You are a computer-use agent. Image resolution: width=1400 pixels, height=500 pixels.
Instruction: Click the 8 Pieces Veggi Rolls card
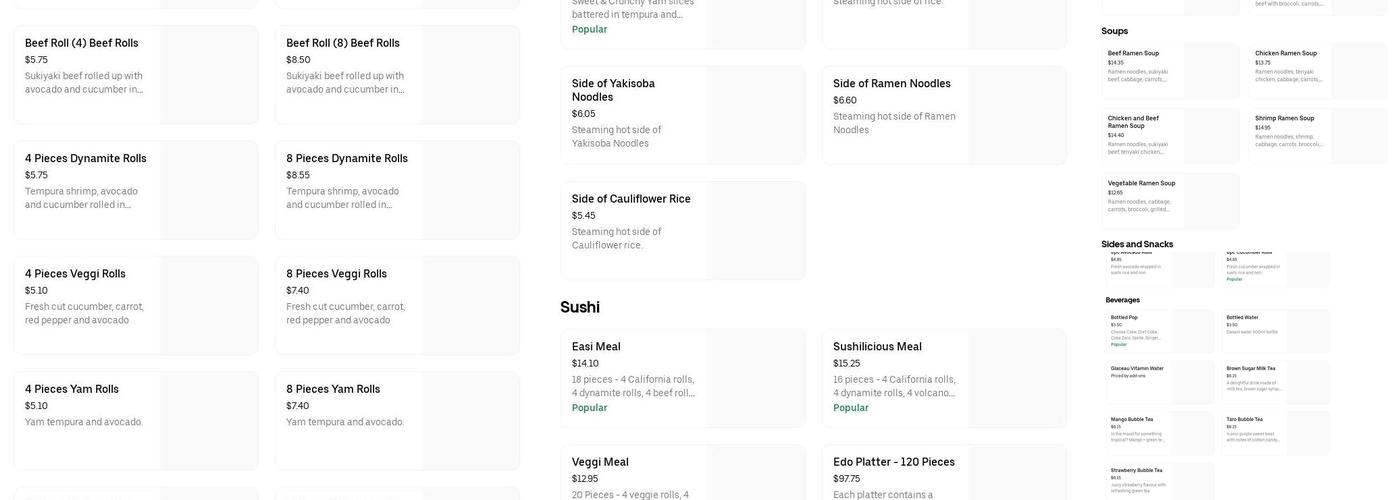click(x=397, y=305)
